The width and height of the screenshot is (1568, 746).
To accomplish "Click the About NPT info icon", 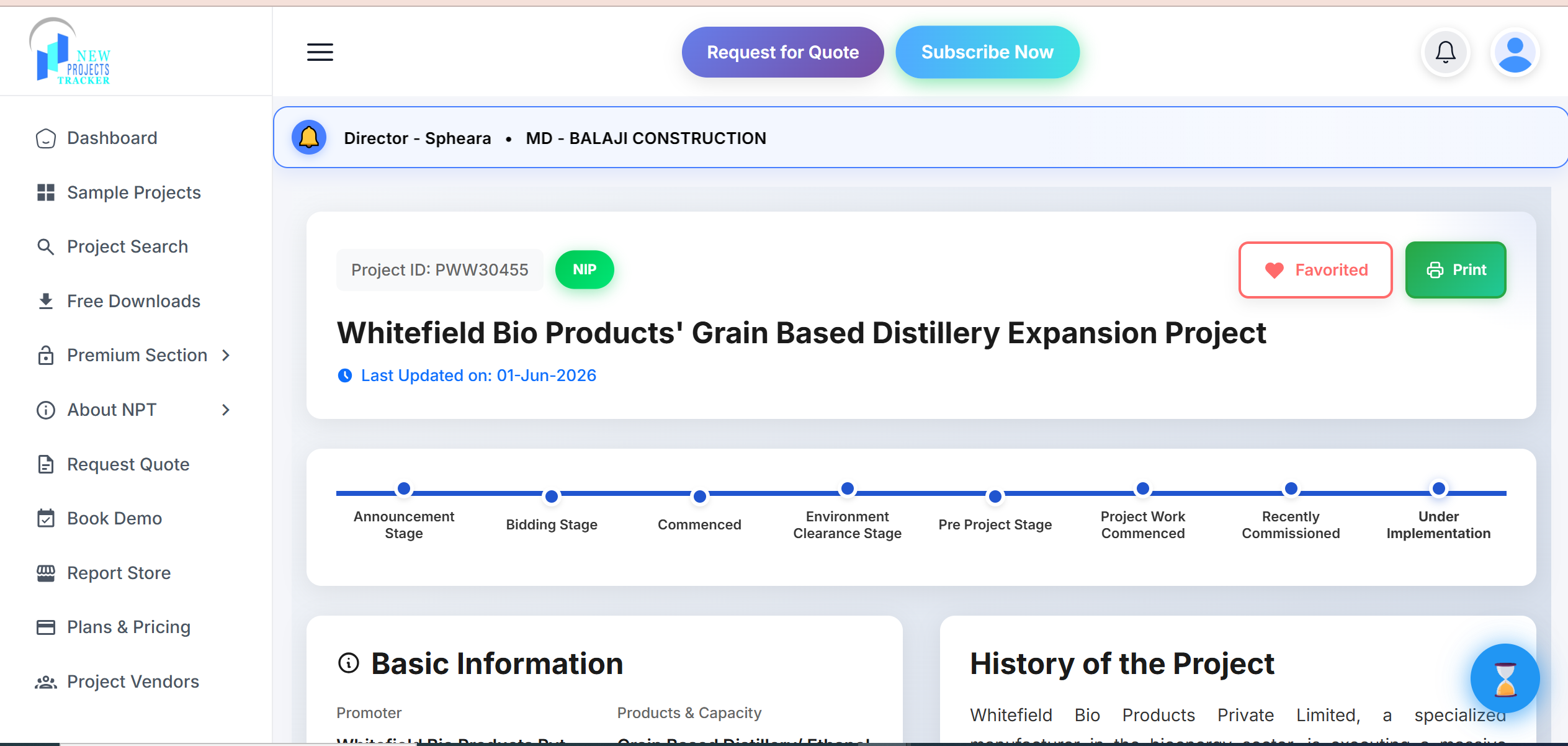I will [x=46, y=410].
